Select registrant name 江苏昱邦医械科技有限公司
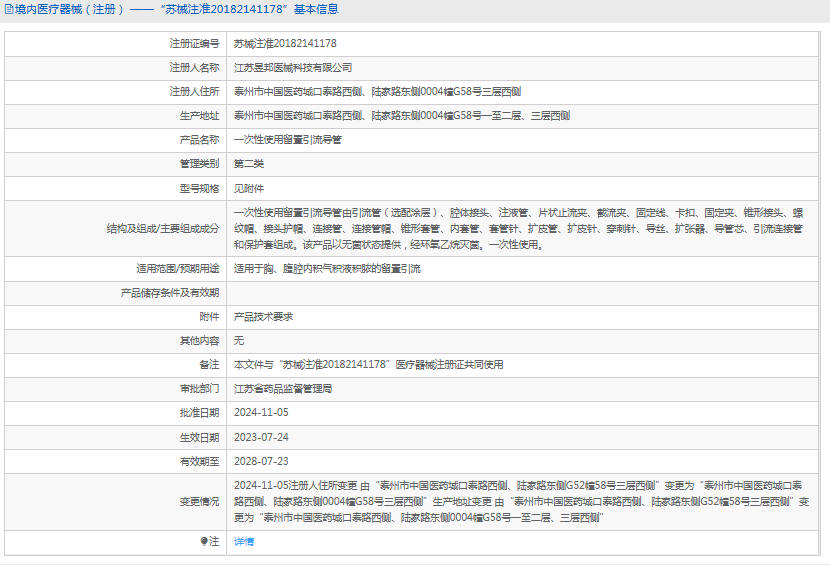Screen dimensions: 830x566 pyautogui.click(x=293, y=68)
